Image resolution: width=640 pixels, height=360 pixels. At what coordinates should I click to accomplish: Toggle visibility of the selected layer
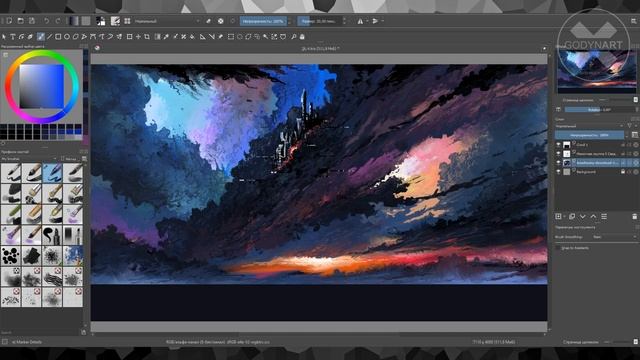point(558,163)
